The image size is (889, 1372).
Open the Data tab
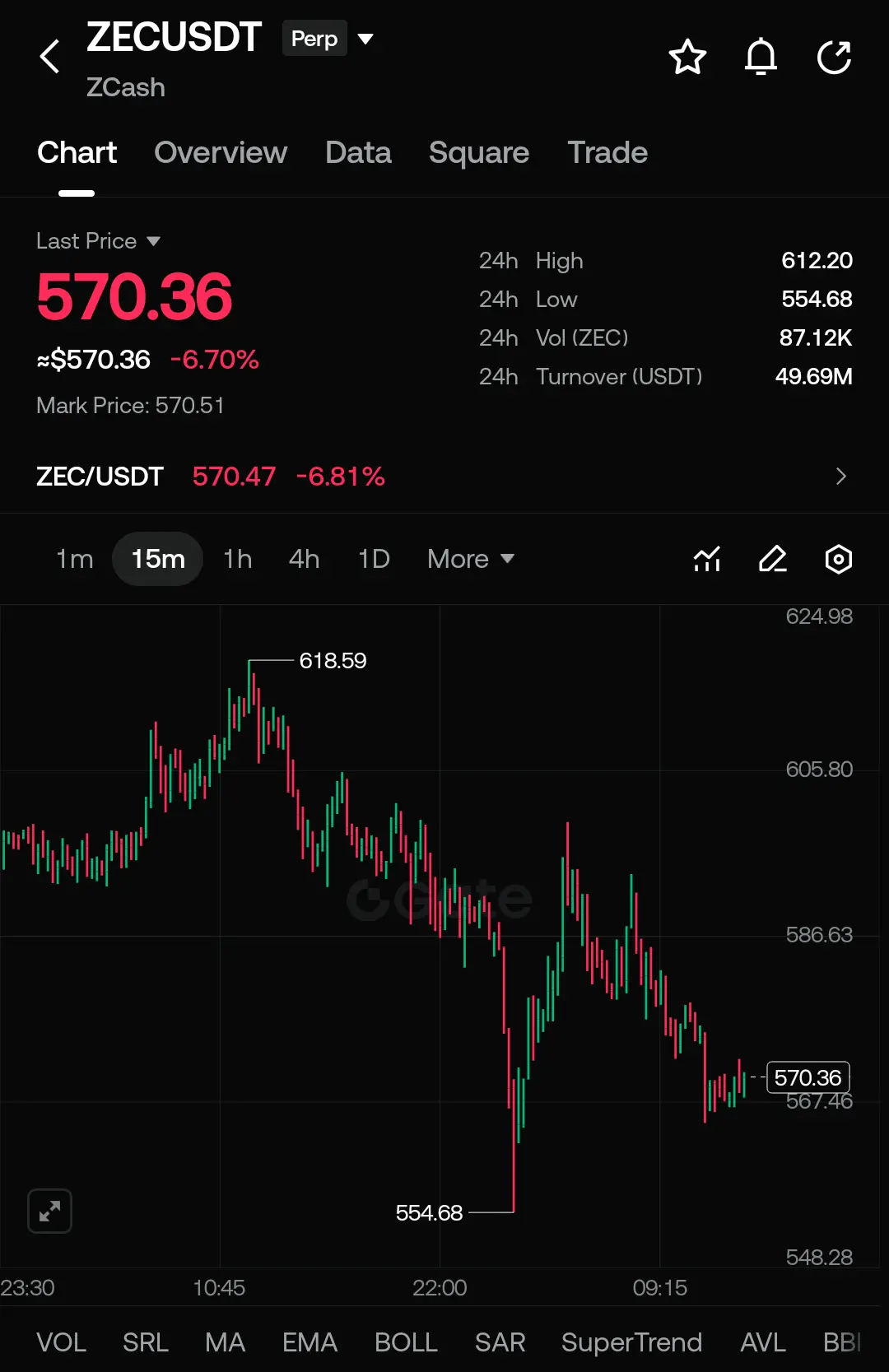[x=358, y=153]
